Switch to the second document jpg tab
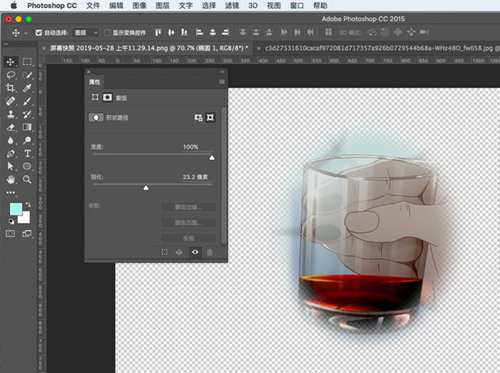The image size is (500, 373). (381, 48)
